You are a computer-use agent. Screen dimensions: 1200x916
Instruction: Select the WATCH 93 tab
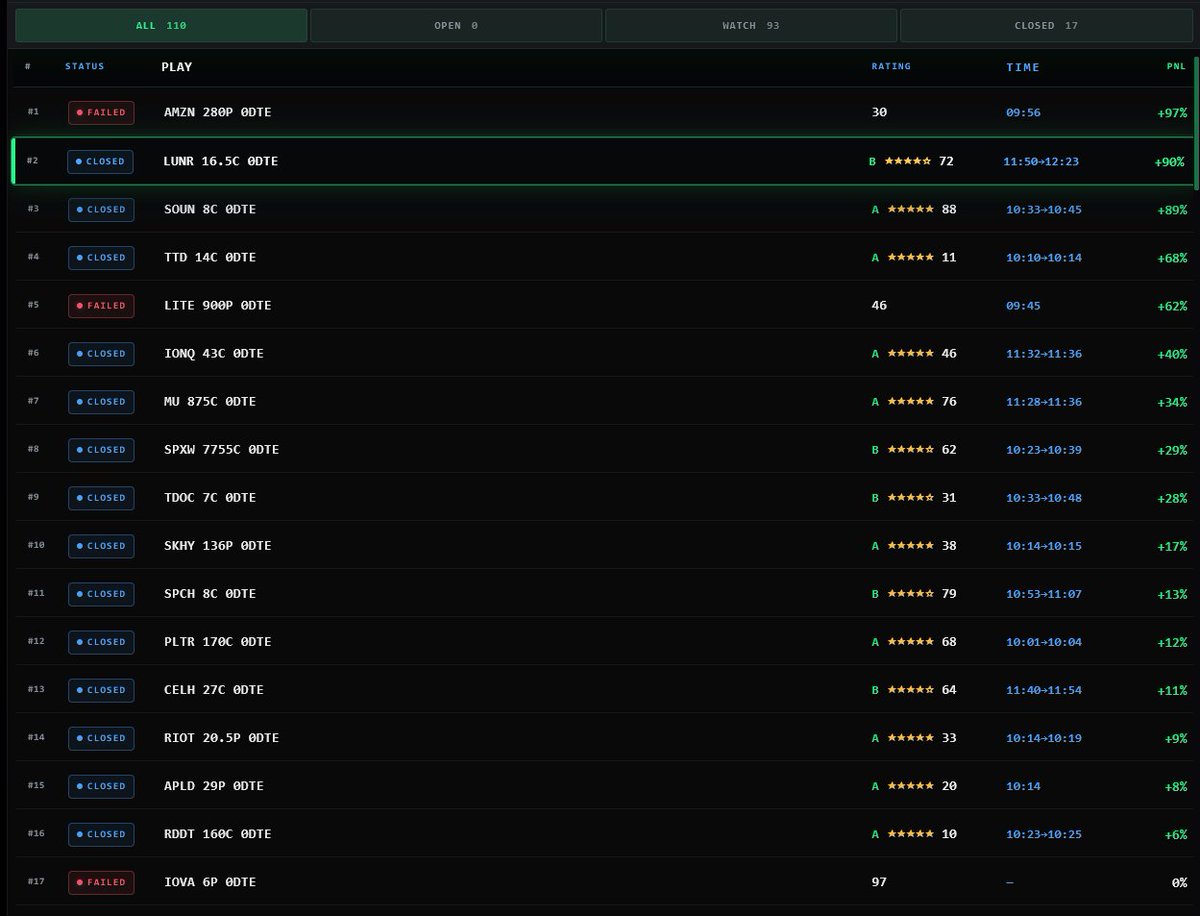tap(751, 25)
